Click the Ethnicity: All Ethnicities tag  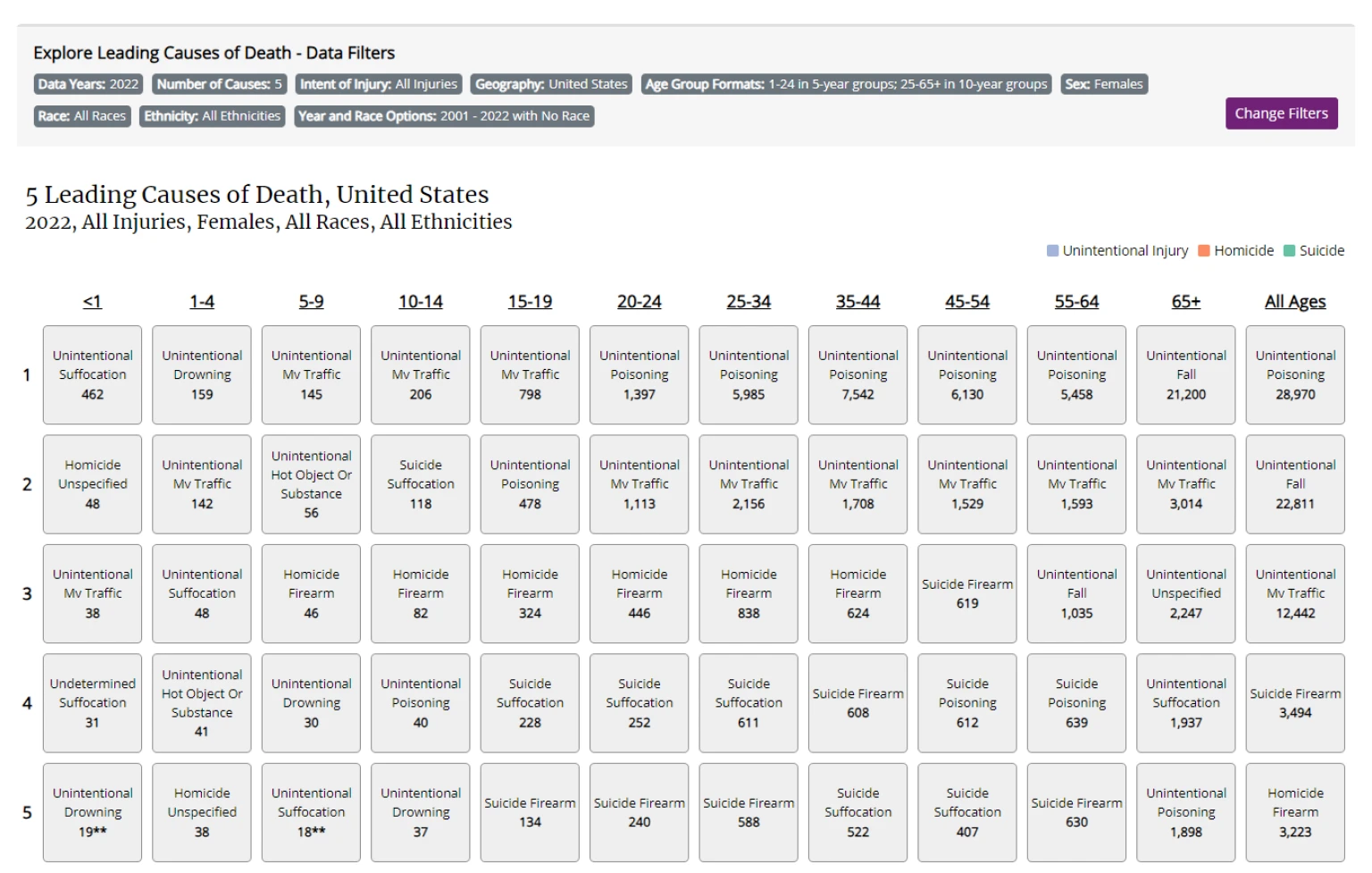[x=213, y=116]
